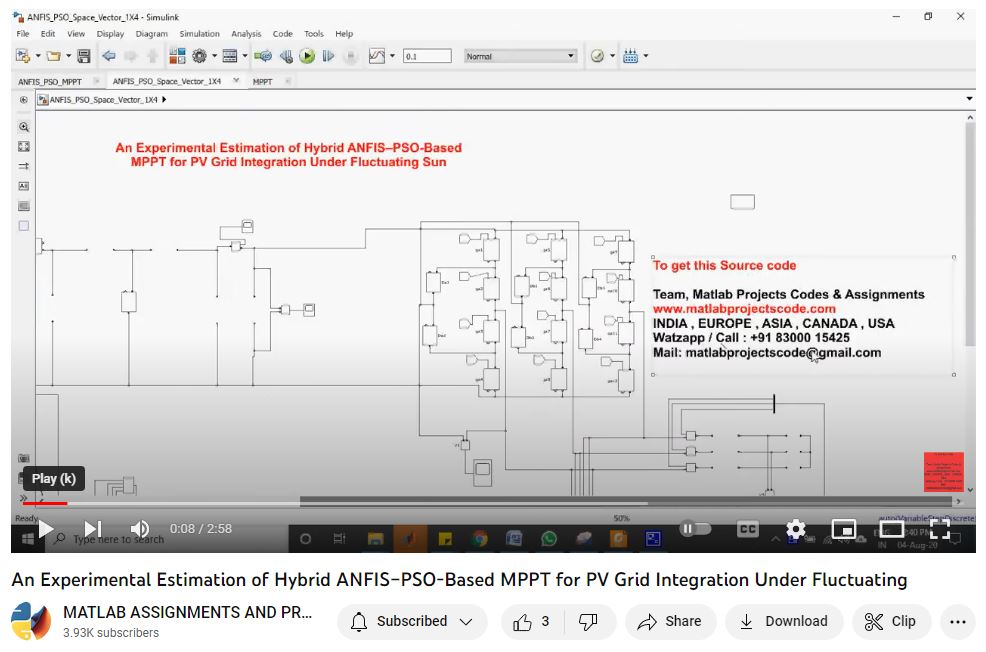Toggle closed captions (CC)

[747, 529]
